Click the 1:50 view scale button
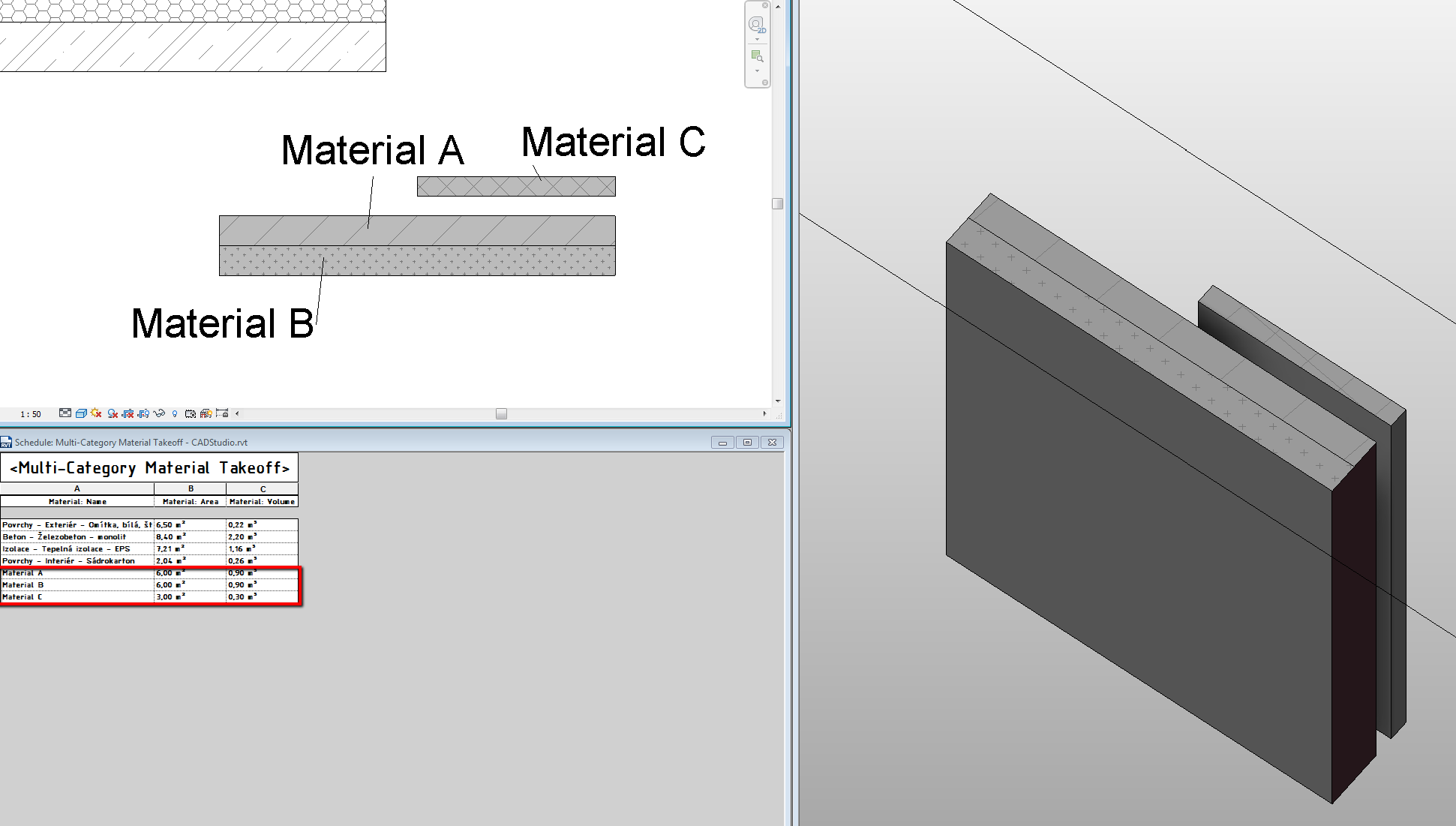1456x826 pixels. 30,413
